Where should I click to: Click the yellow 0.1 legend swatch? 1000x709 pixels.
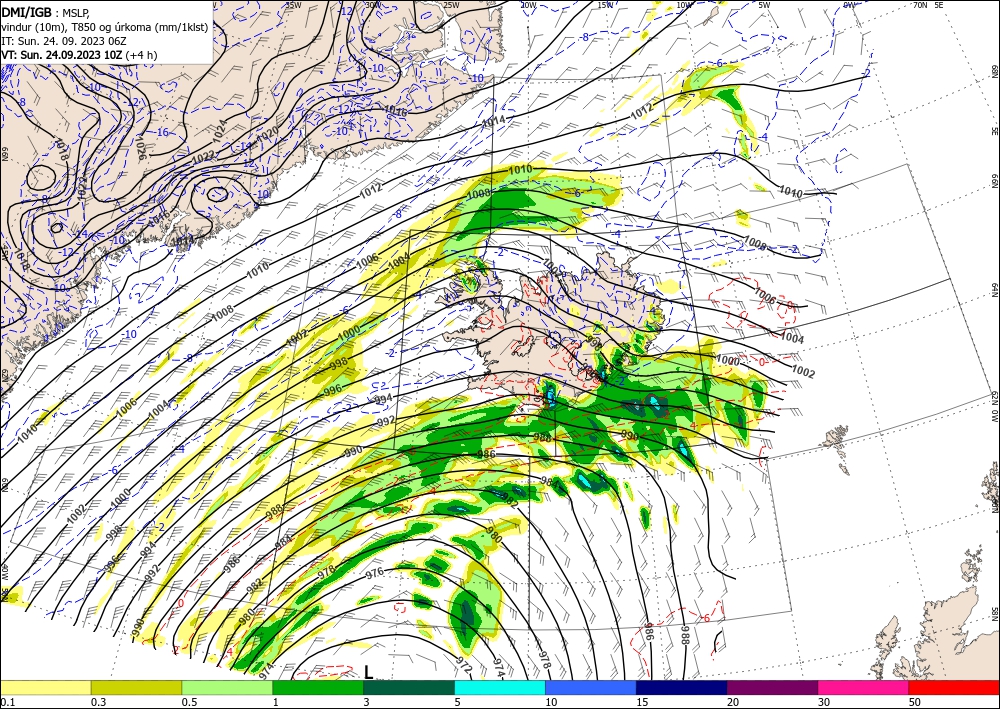coord(45,687)
